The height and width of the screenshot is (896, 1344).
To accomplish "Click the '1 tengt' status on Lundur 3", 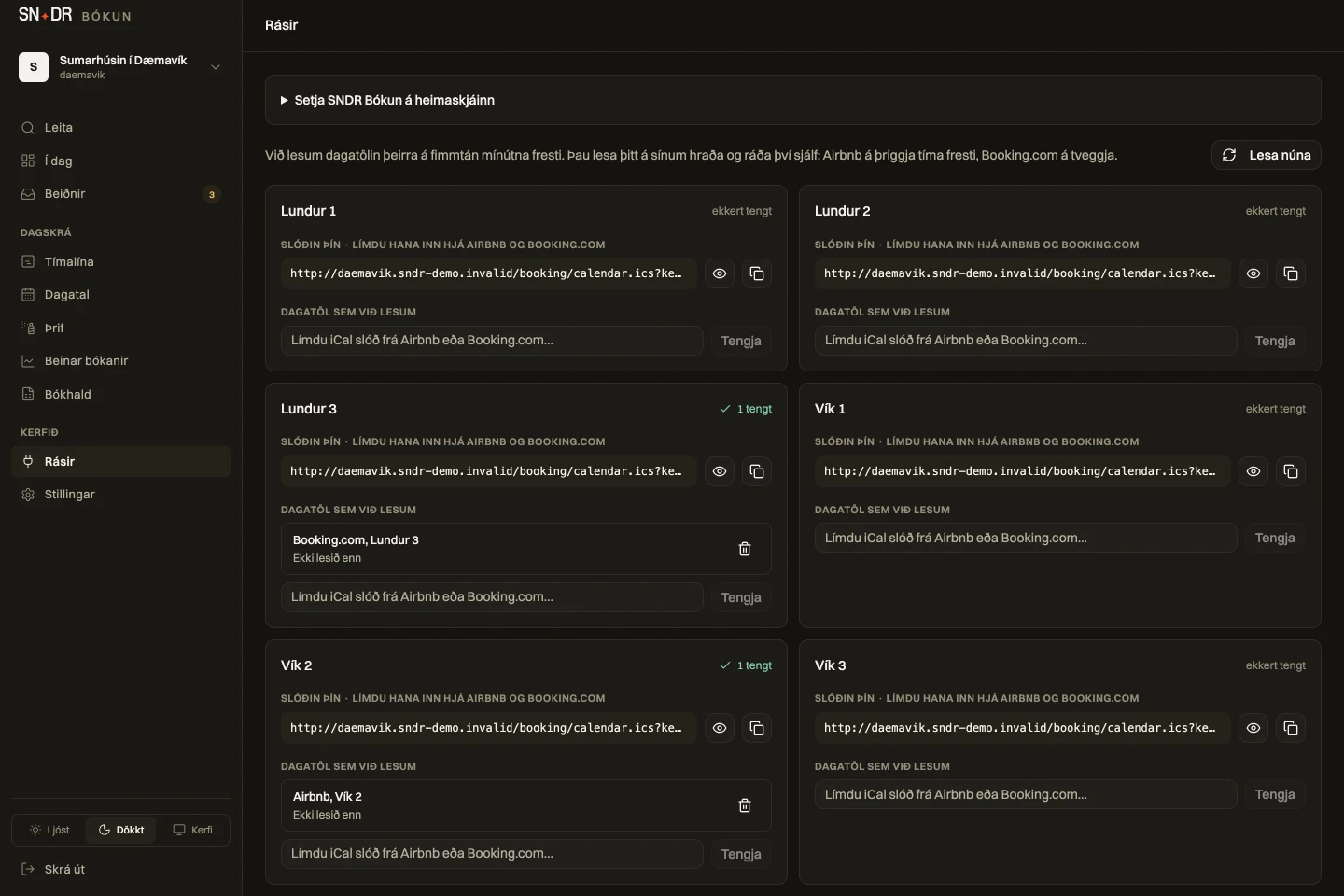I will (746, 409).
